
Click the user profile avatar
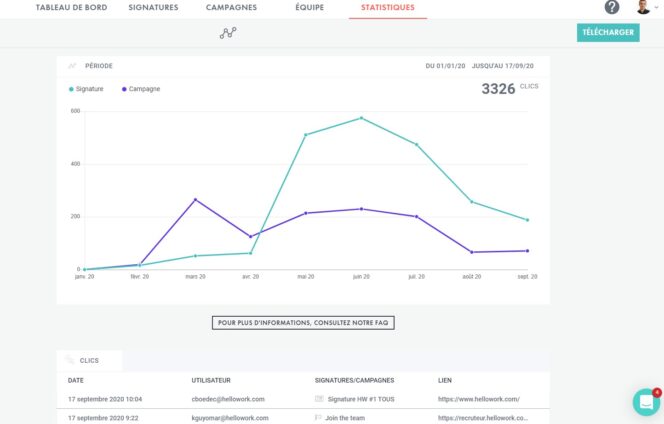coord(642,7)
